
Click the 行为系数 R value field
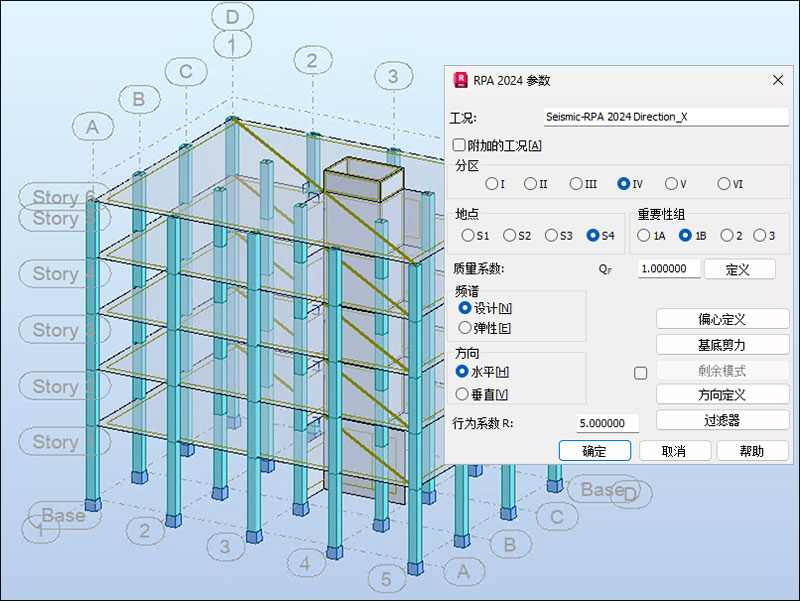click(x=607, y=423)
